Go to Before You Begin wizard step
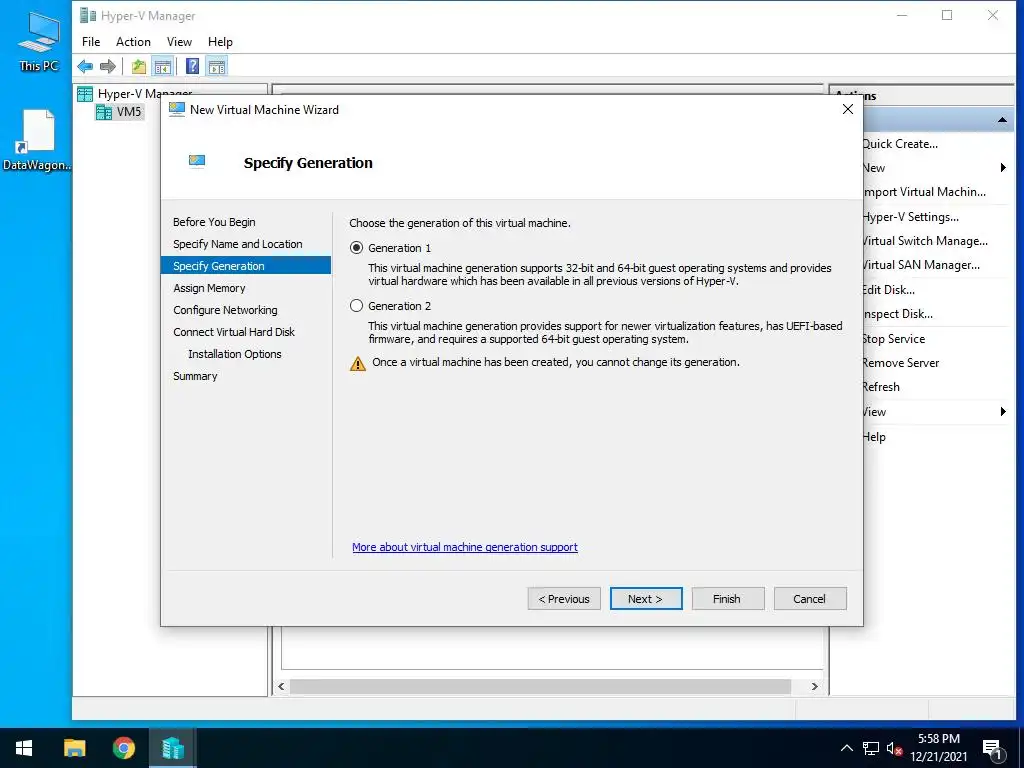This screenshot has width=1024, height=768. pyautogui.click(x=214, y=222)
